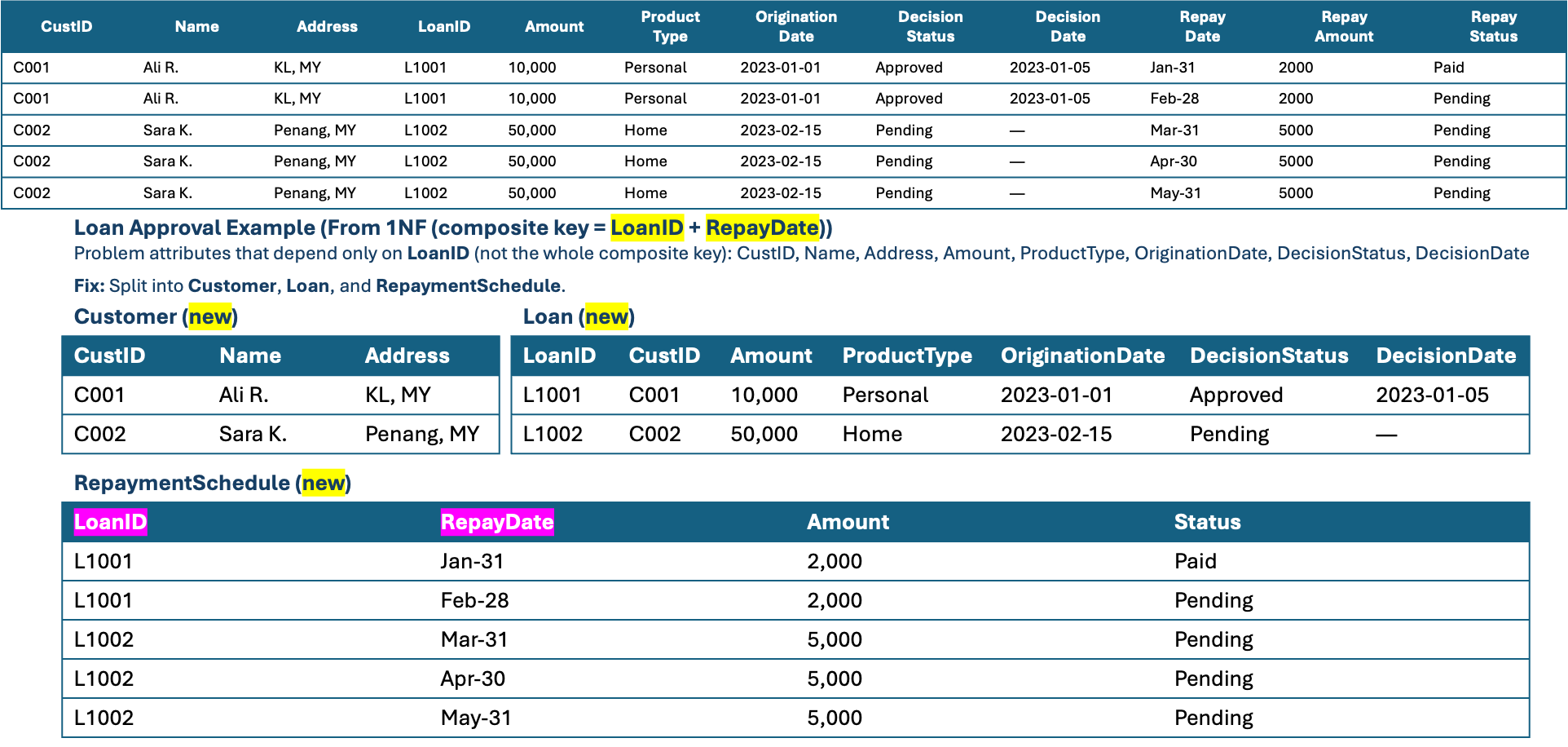This screenshot has width=1568, height=747.
Task: Select 'May-31' in the top table
Action: click(x=1175, y=193)
